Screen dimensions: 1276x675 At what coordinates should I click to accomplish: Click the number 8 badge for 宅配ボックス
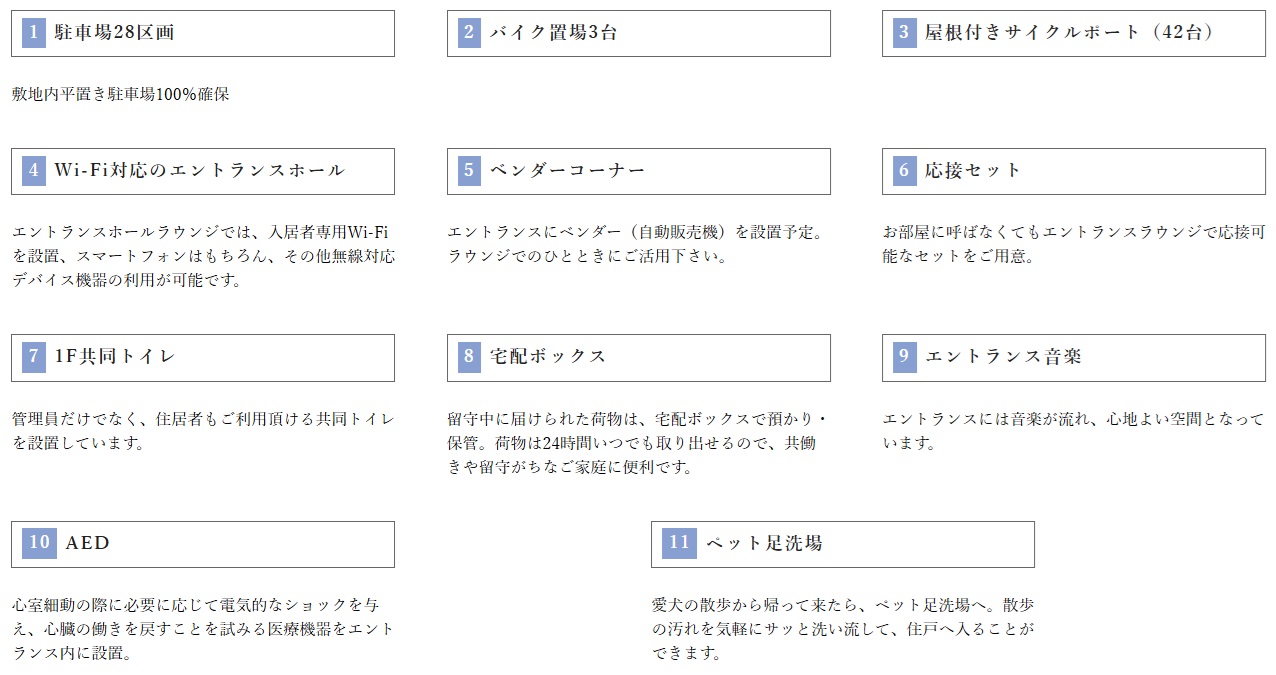tap(470, 357)
